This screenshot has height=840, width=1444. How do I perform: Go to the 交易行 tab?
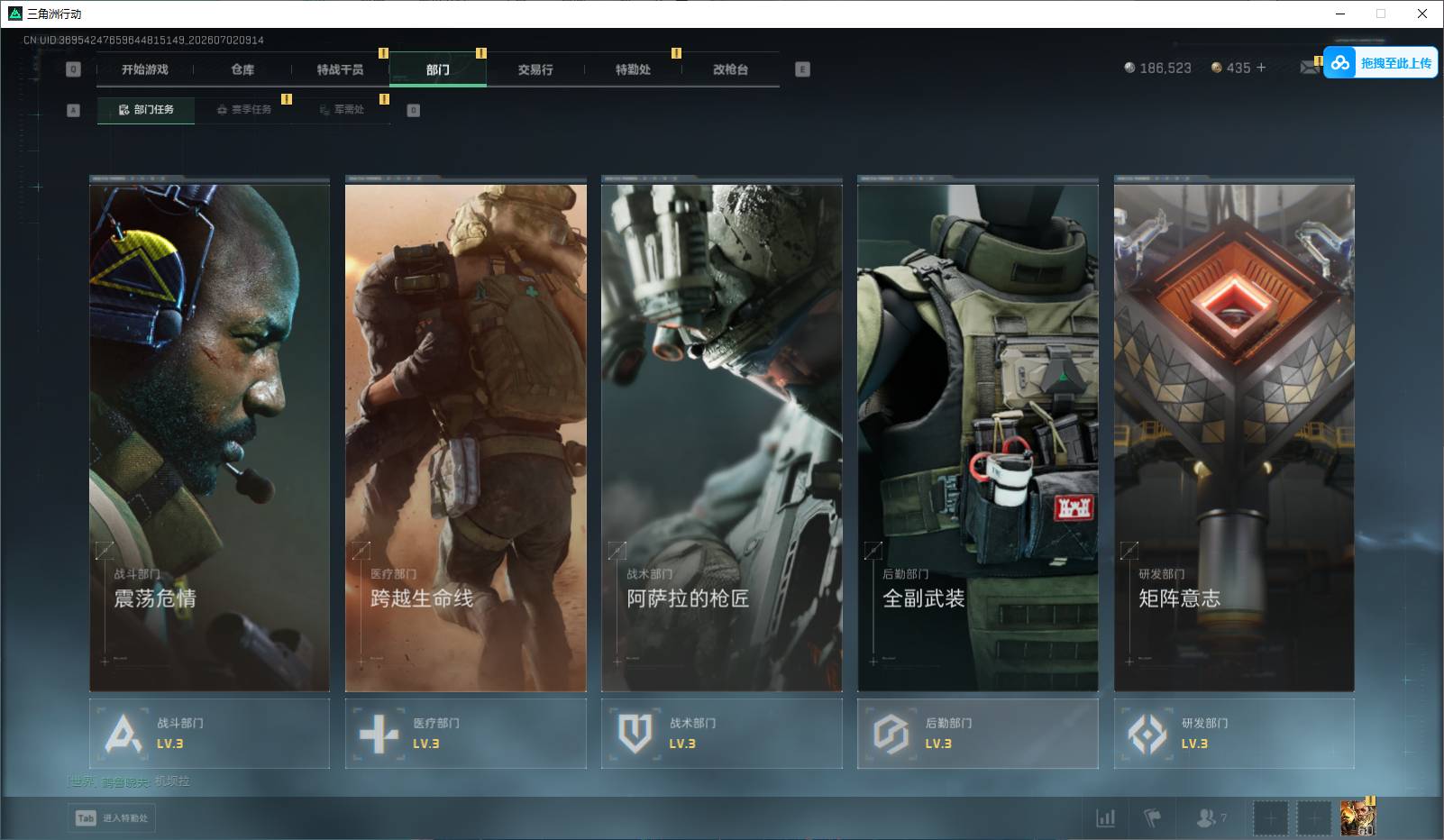pyautogui.click(x=535, y=69)
